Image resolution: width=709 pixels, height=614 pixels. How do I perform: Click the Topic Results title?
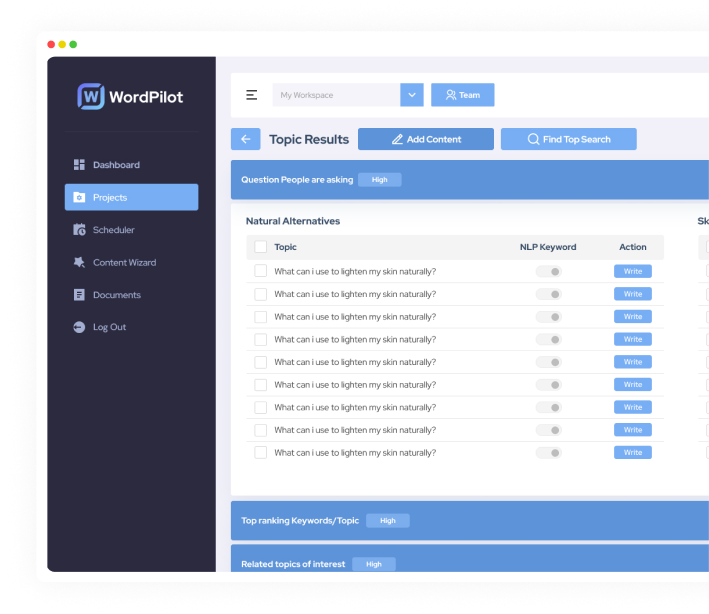pos(309,139)
